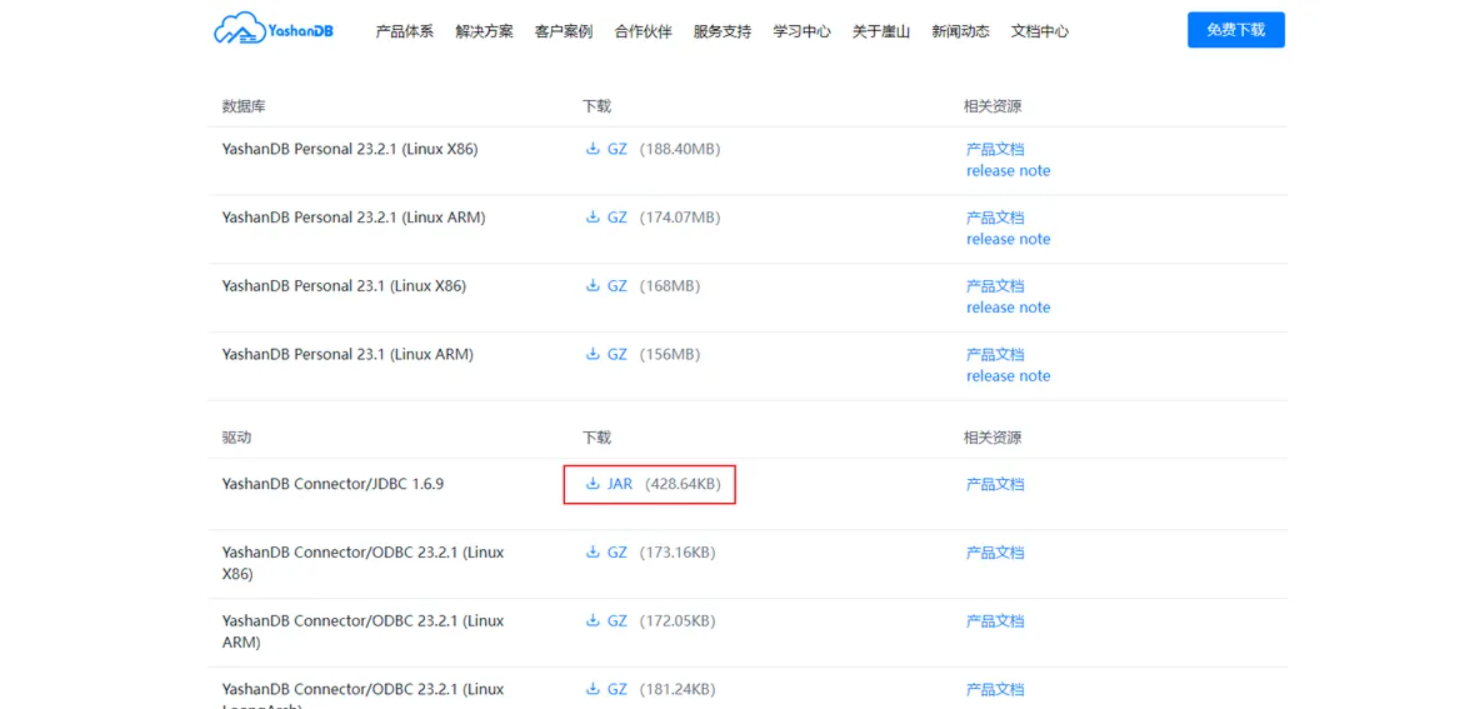Open 产品文档 for Personal 23.2.1 Linux ARM
Image resolution: width=1472 pixels, height=709 pixels.
(x=995, y=217)
